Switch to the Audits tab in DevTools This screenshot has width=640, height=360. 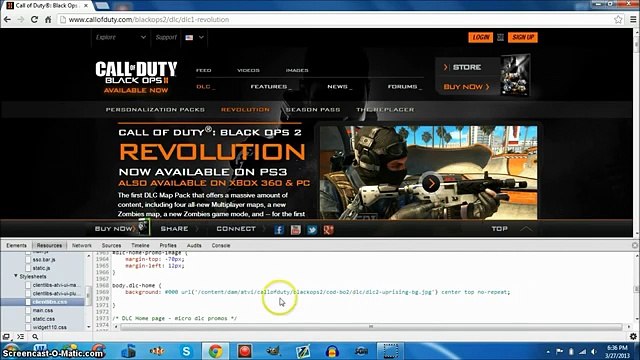pos(194,245)
